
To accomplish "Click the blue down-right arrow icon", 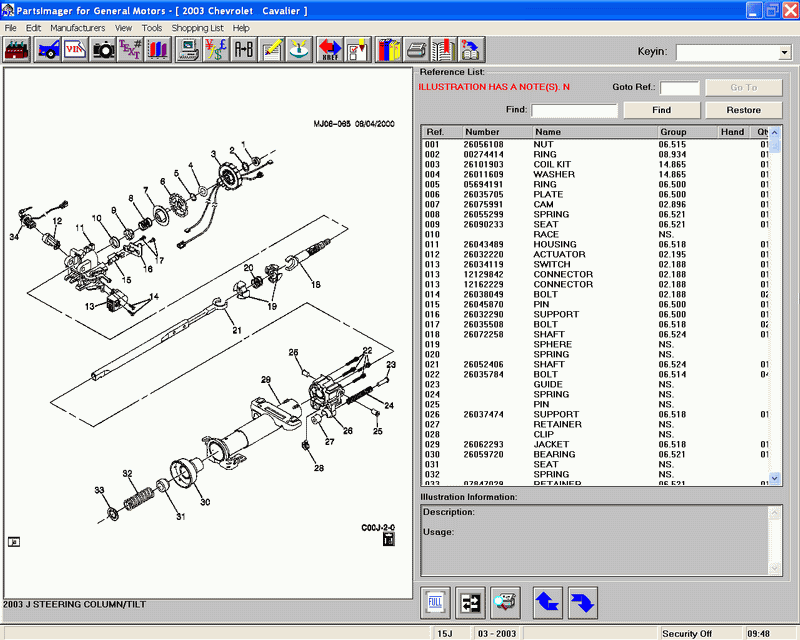I will [x=583, y=603].
